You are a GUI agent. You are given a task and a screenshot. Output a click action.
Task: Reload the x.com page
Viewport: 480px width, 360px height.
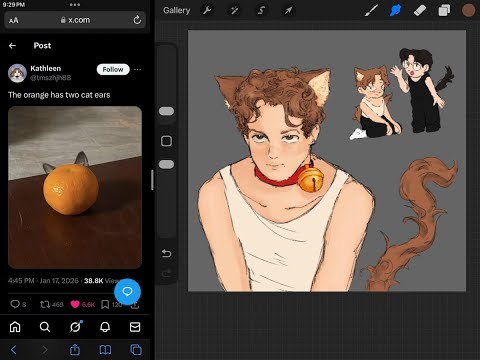(137, 20)
